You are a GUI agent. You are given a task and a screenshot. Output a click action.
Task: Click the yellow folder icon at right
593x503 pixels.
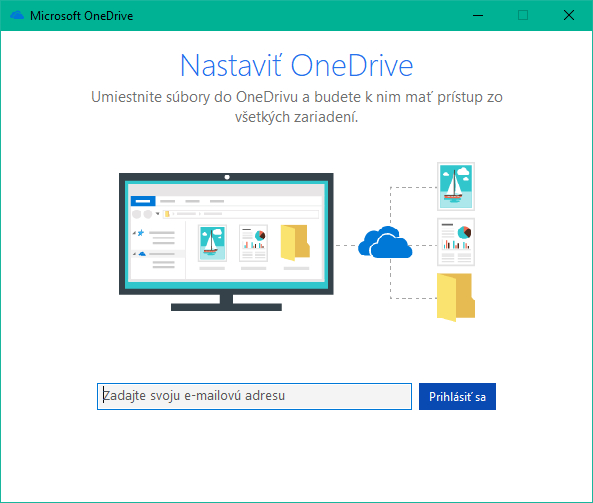click(456, 297)
